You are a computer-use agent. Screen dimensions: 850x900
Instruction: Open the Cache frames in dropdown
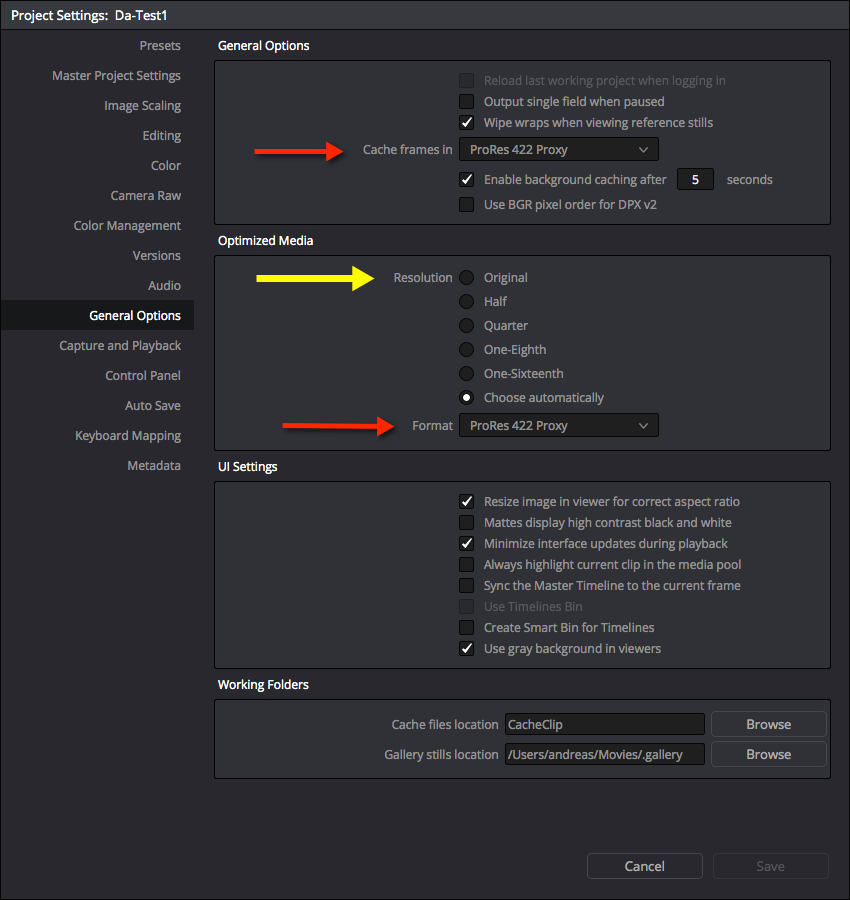pos(558,150)
